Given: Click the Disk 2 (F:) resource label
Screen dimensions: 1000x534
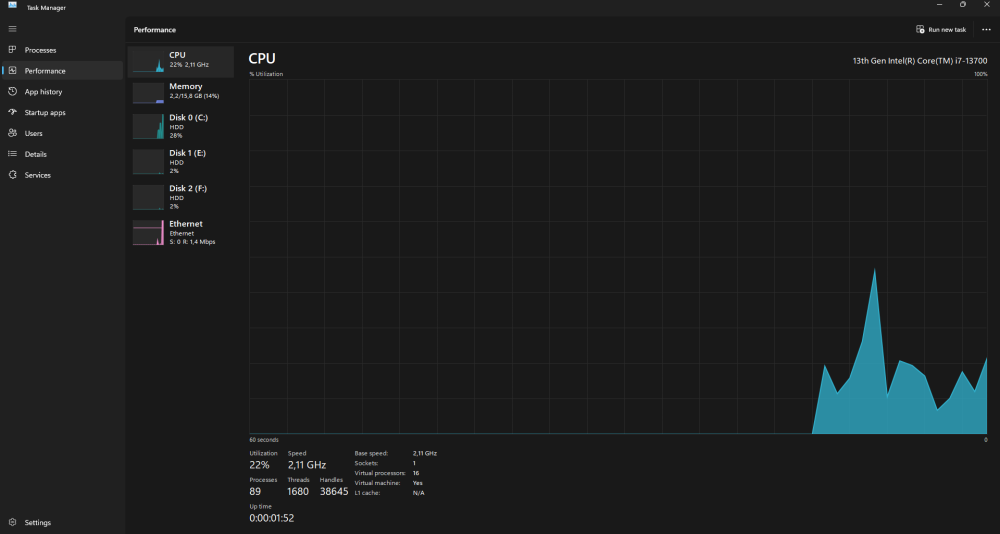Looking at the screenshot, I should [x=188, y=188].
